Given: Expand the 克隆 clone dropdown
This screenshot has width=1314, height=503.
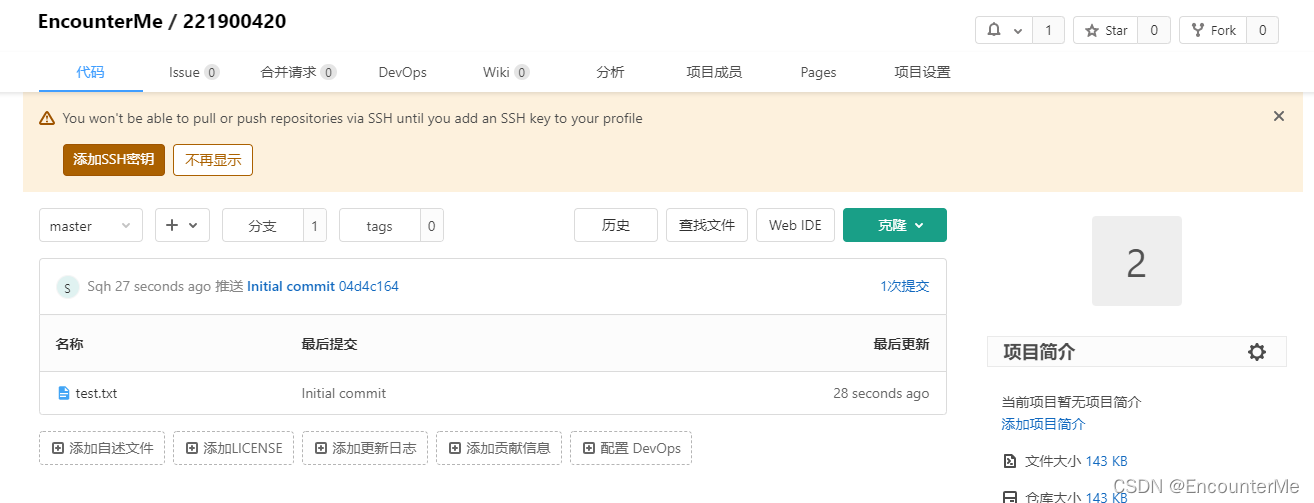Looking at the screenshot, I should (x=895, y=225).
